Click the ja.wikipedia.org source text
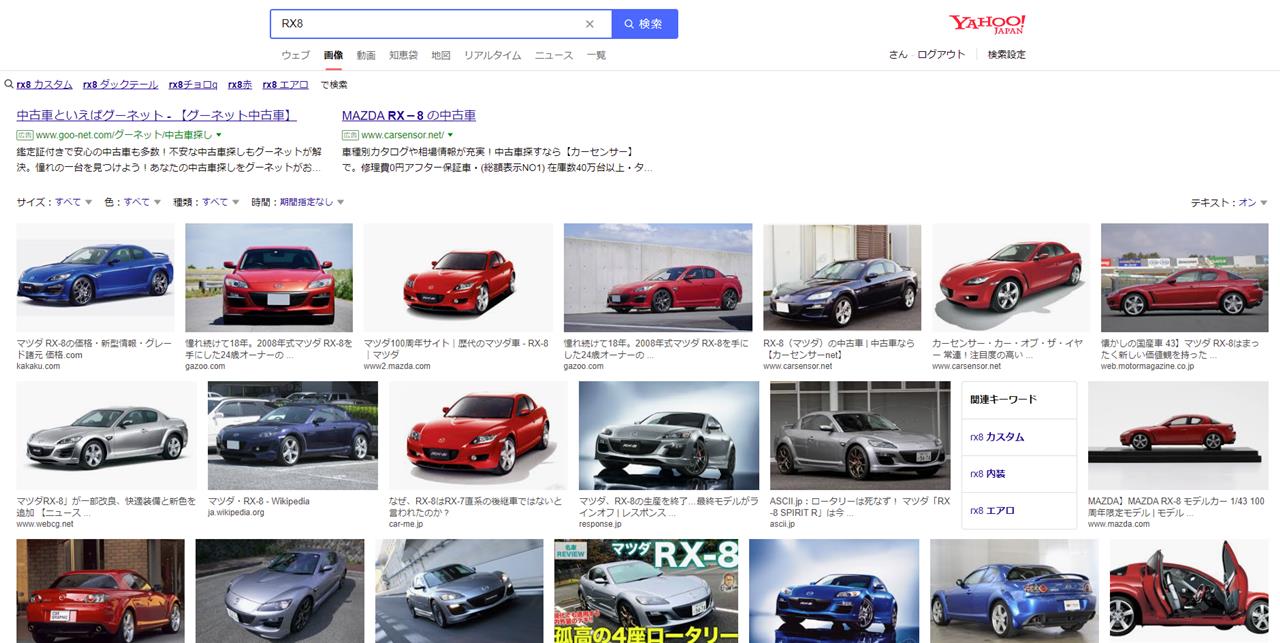1280x643 pixels. pos(236,512)
